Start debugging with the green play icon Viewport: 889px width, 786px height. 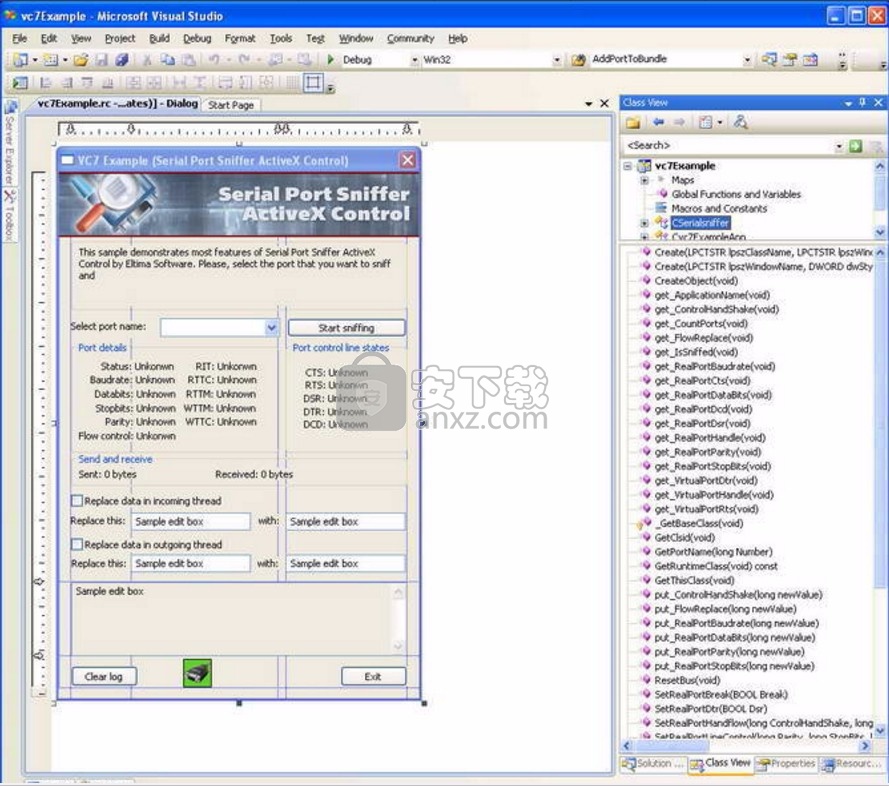click(331, 60)
